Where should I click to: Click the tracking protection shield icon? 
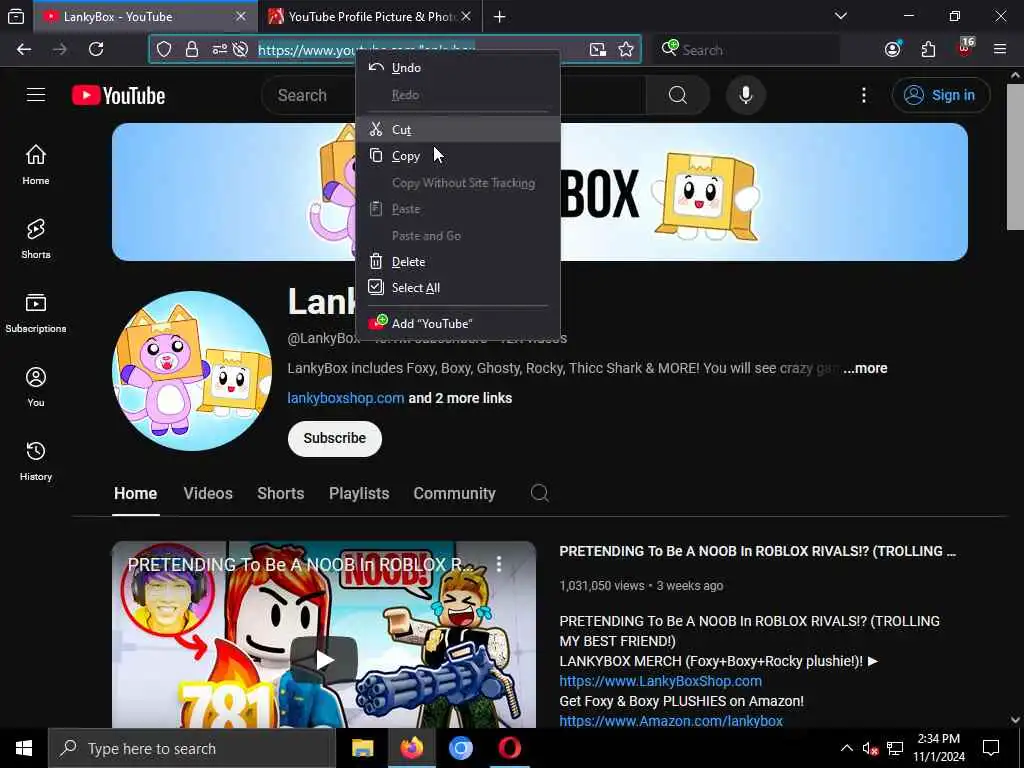coord(164,50)
